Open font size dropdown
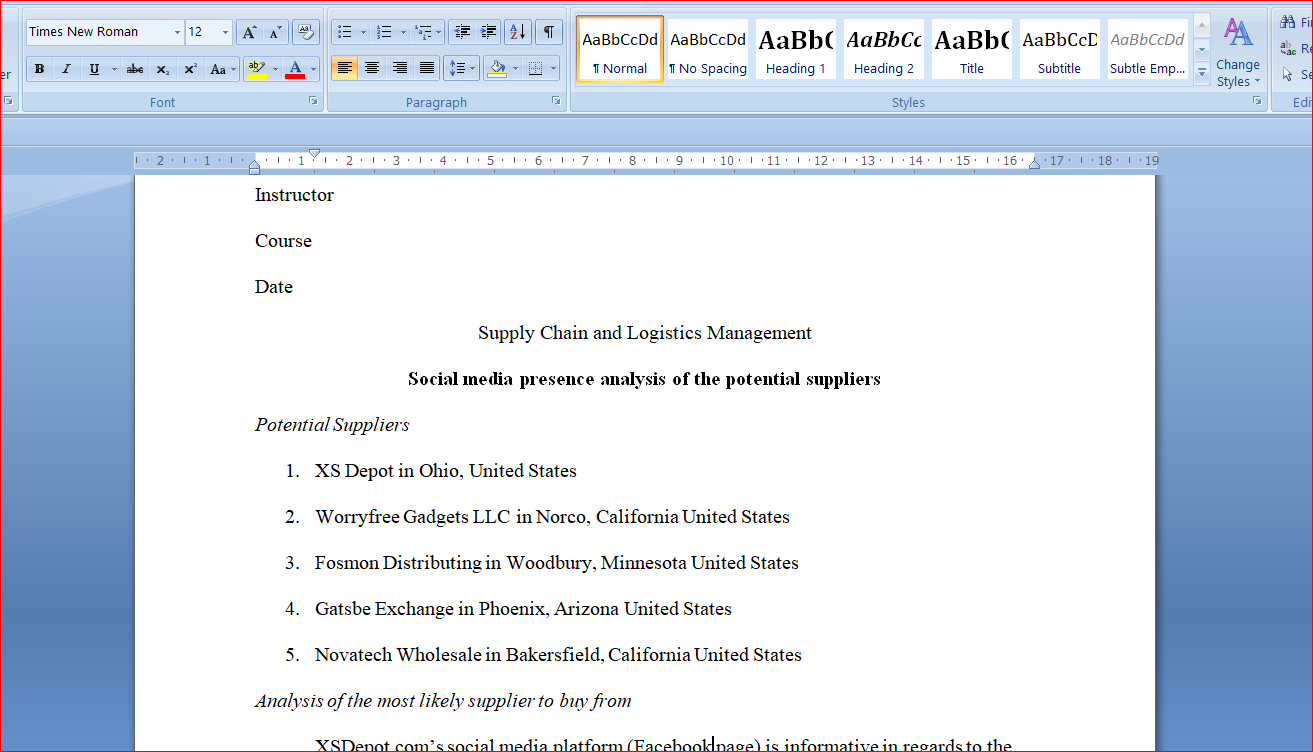This screenshot has height=752, width=1313. click(x=225, y=32)
